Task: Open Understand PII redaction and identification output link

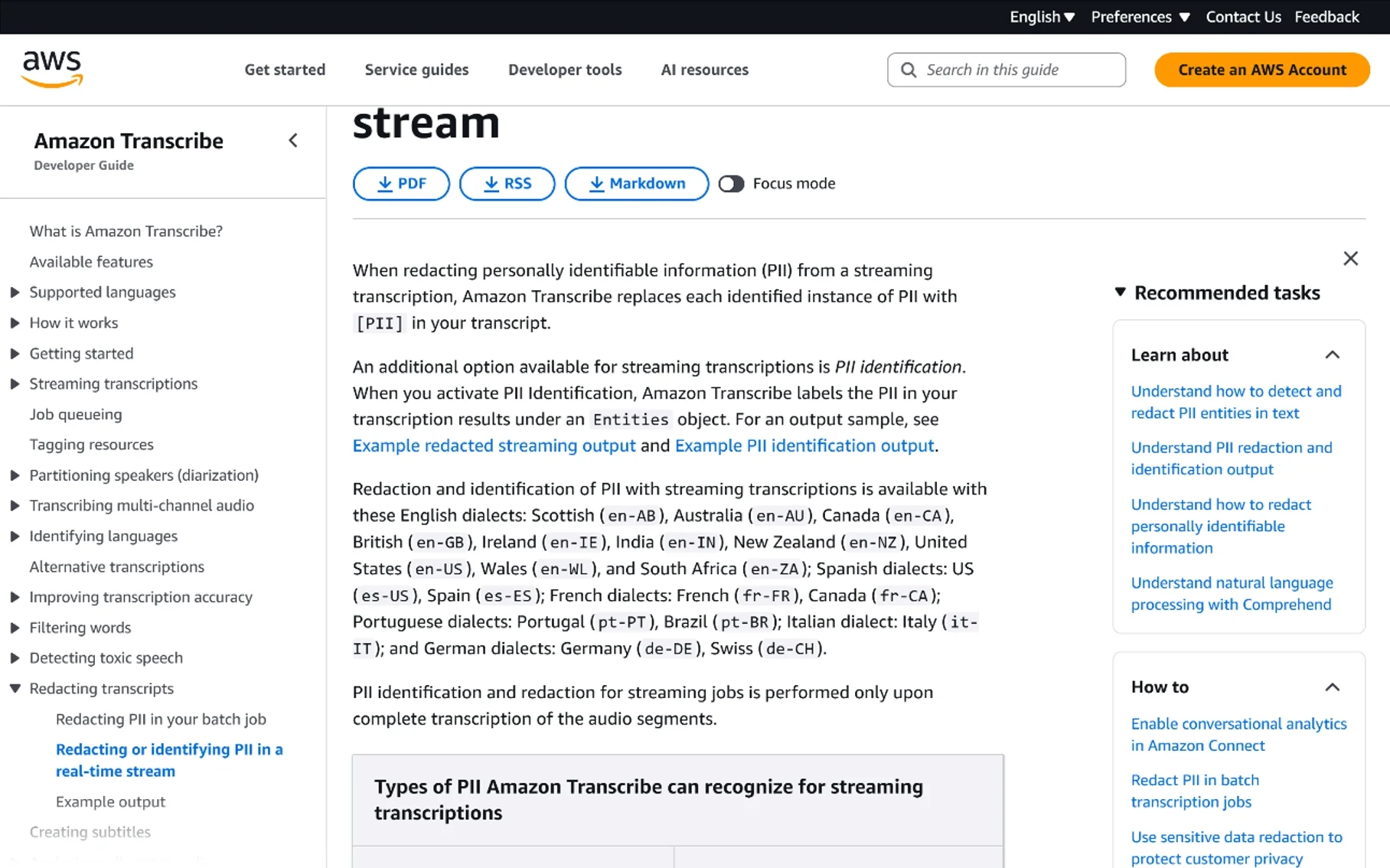Action: coord(1232,458)
